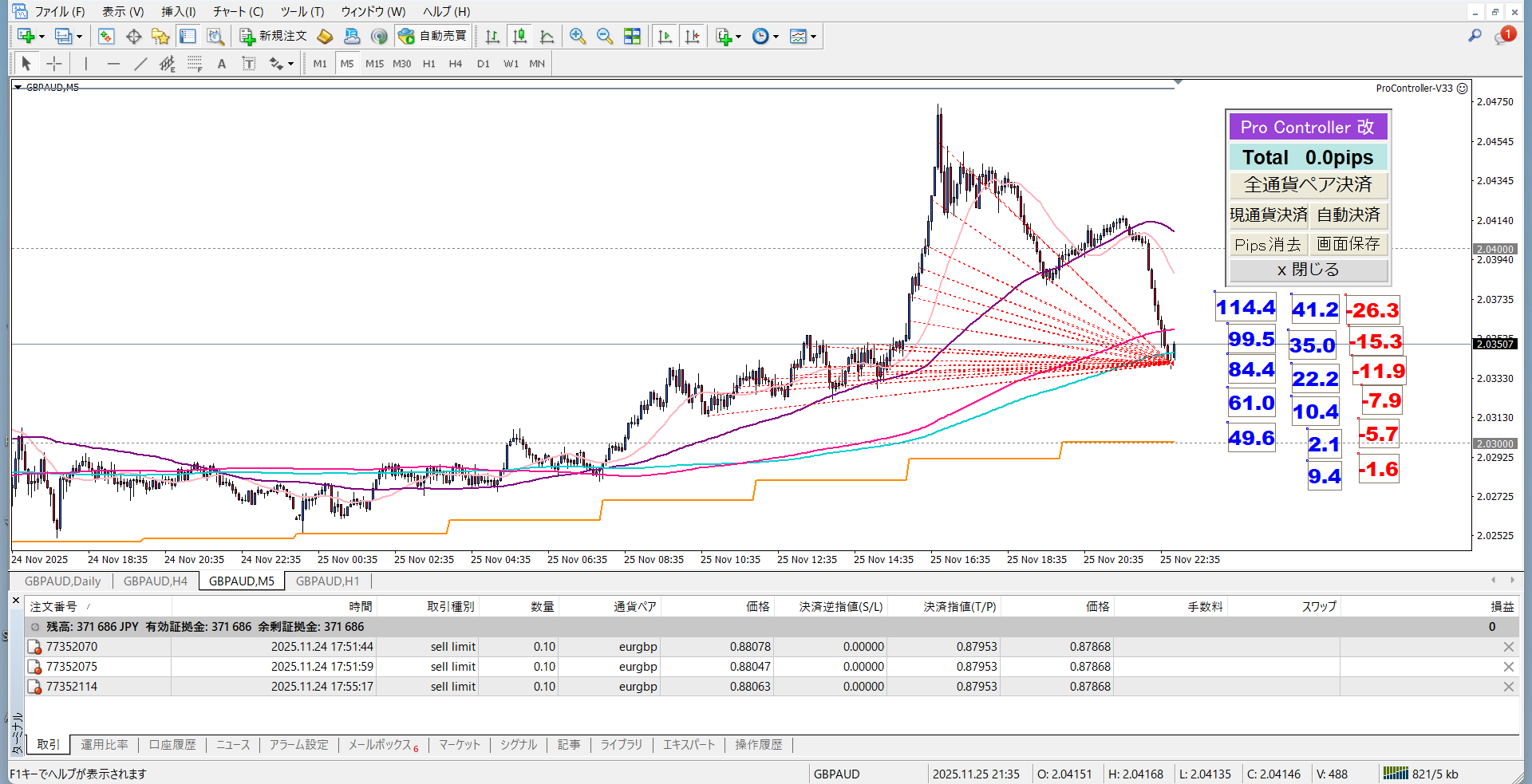Screen dimensions: 1532x784
Task: Switch timeframe to H1
Action: (x=429, y=64)
